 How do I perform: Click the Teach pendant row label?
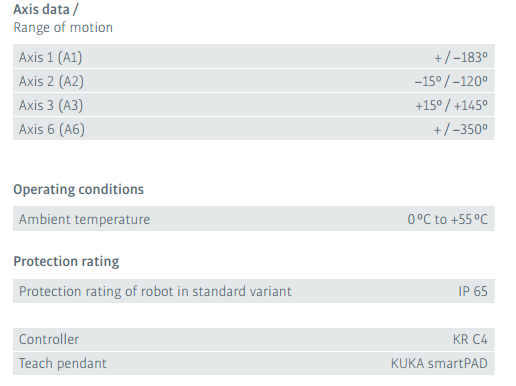(x=63, y=363)
